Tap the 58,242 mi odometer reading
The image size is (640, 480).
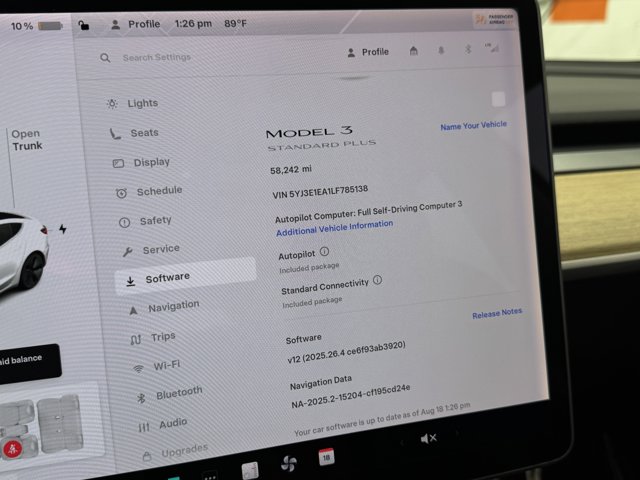[291, 169]
